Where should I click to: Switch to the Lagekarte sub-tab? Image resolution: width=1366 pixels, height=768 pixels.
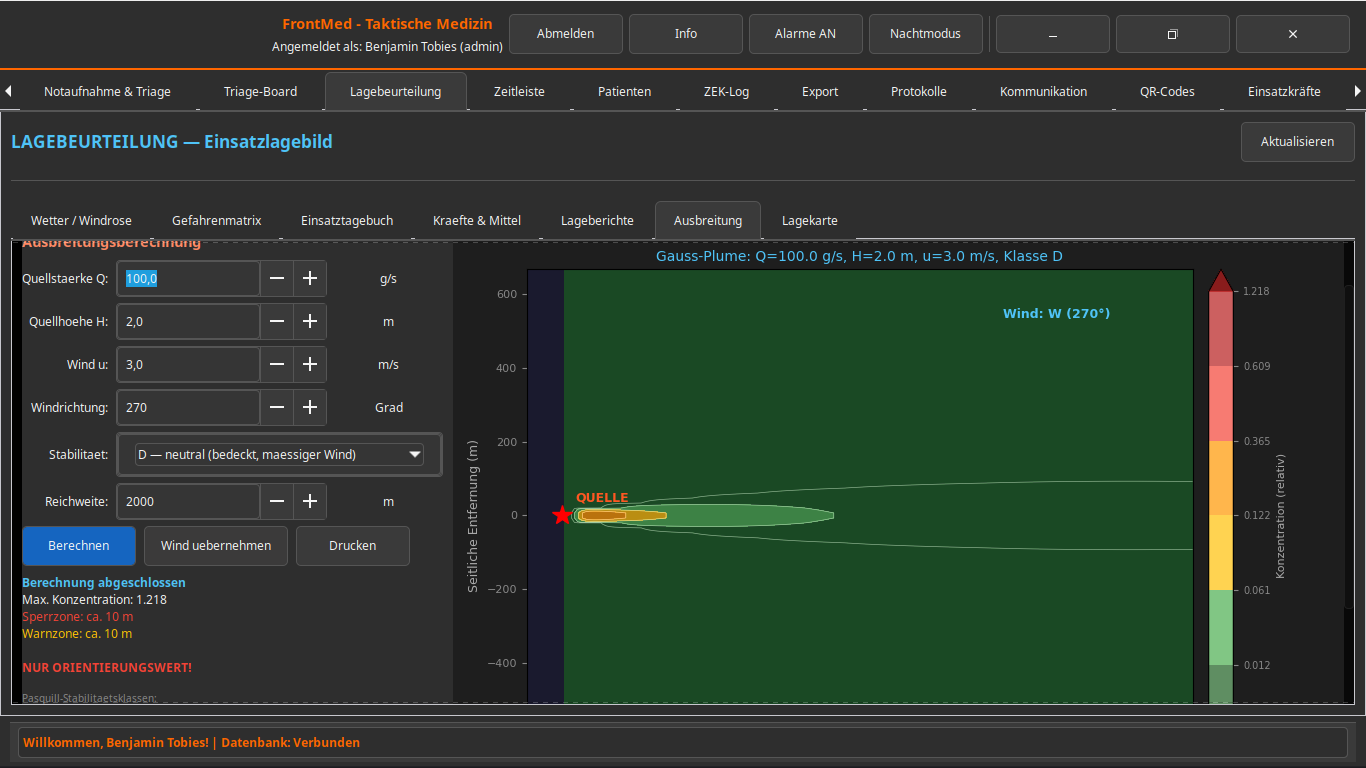(x=809, y=221)
